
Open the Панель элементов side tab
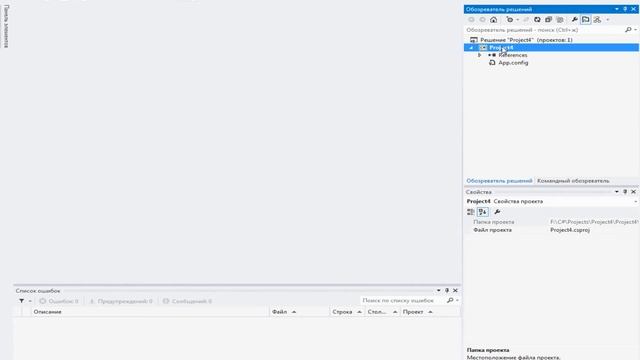6,26
